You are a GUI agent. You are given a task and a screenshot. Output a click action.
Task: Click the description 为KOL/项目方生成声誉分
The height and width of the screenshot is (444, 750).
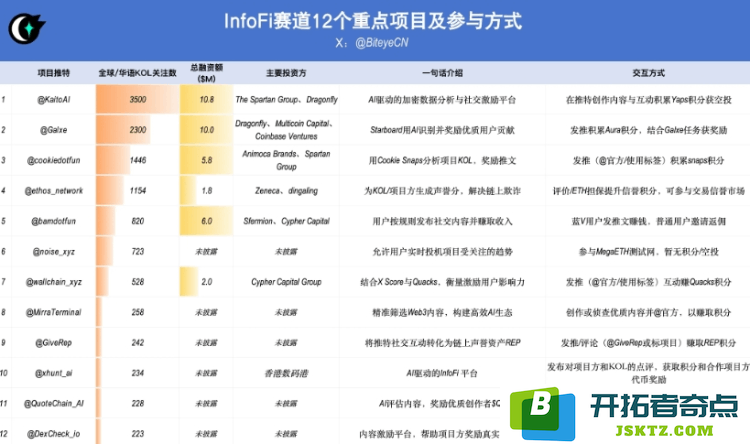coord(442,190)
